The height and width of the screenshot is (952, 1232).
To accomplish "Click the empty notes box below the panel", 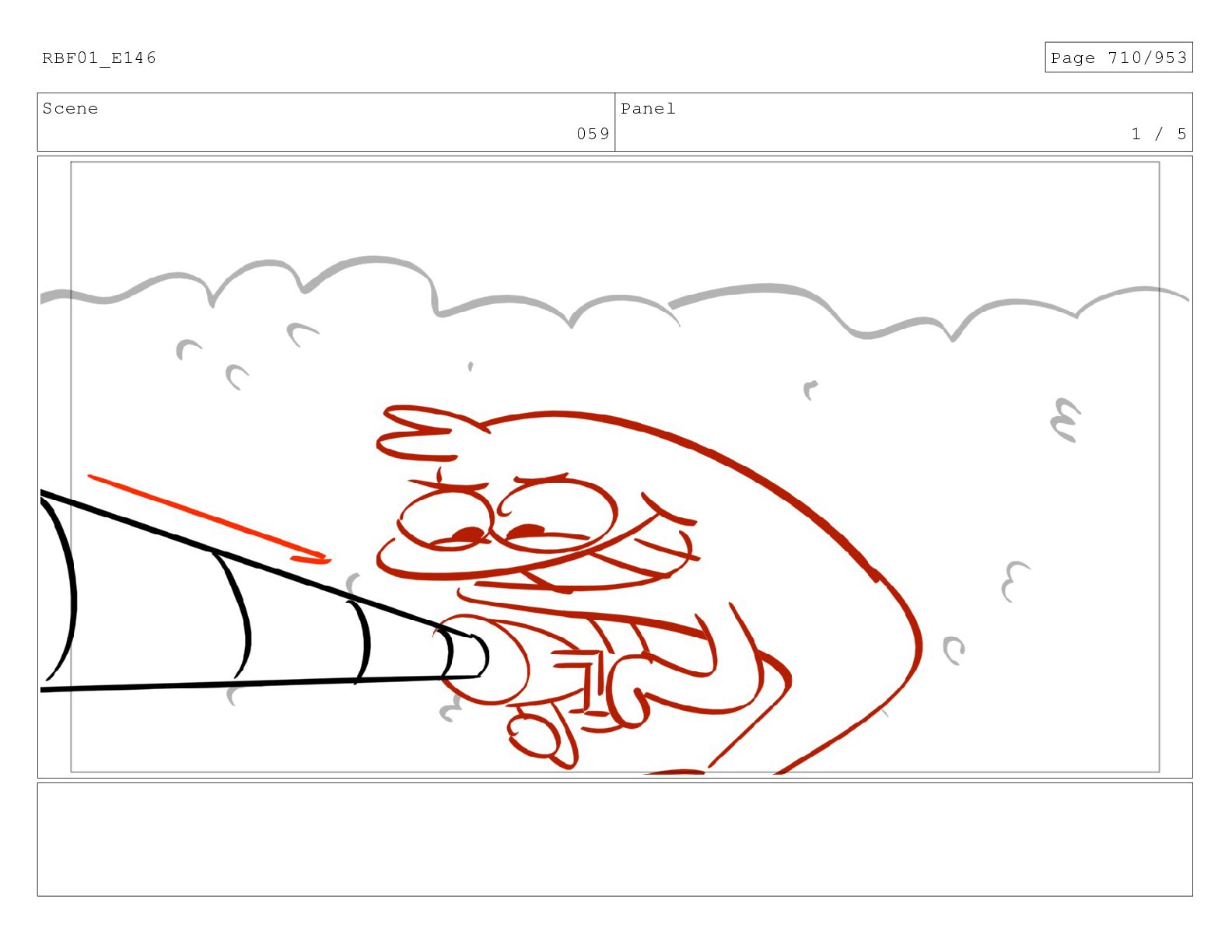I will pos(614,839).
